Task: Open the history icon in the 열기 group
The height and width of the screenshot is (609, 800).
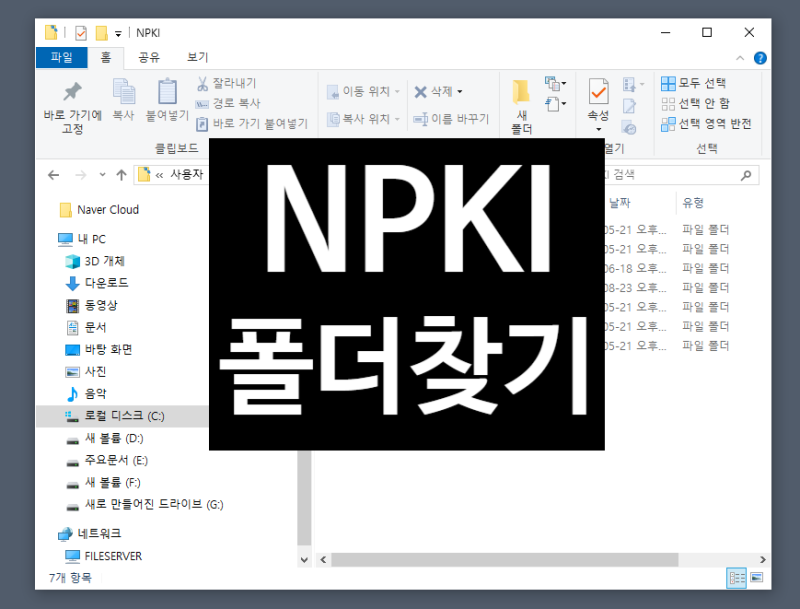Action: coord(629,128)
